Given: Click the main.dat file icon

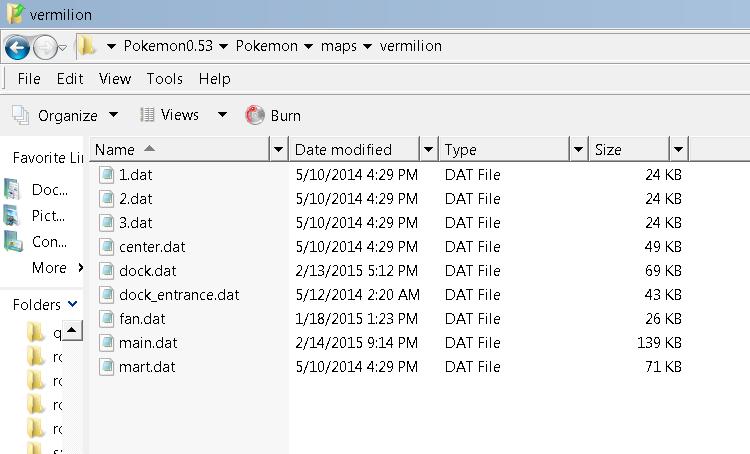Looking at the screenshot, I should tap(107, 343).
